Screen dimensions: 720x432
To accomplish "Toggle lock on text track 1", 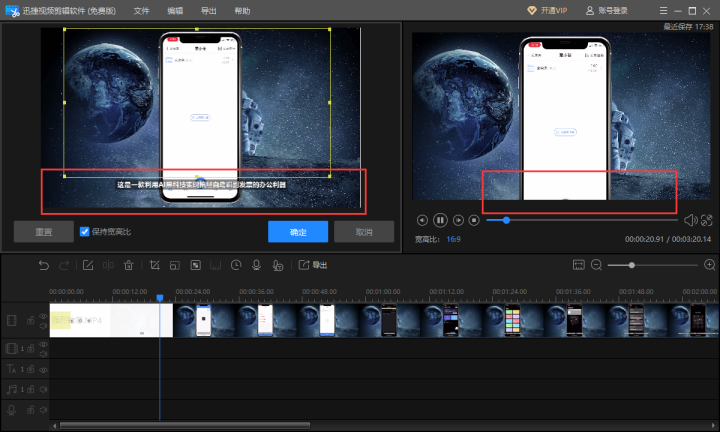I will pos(31,369).
